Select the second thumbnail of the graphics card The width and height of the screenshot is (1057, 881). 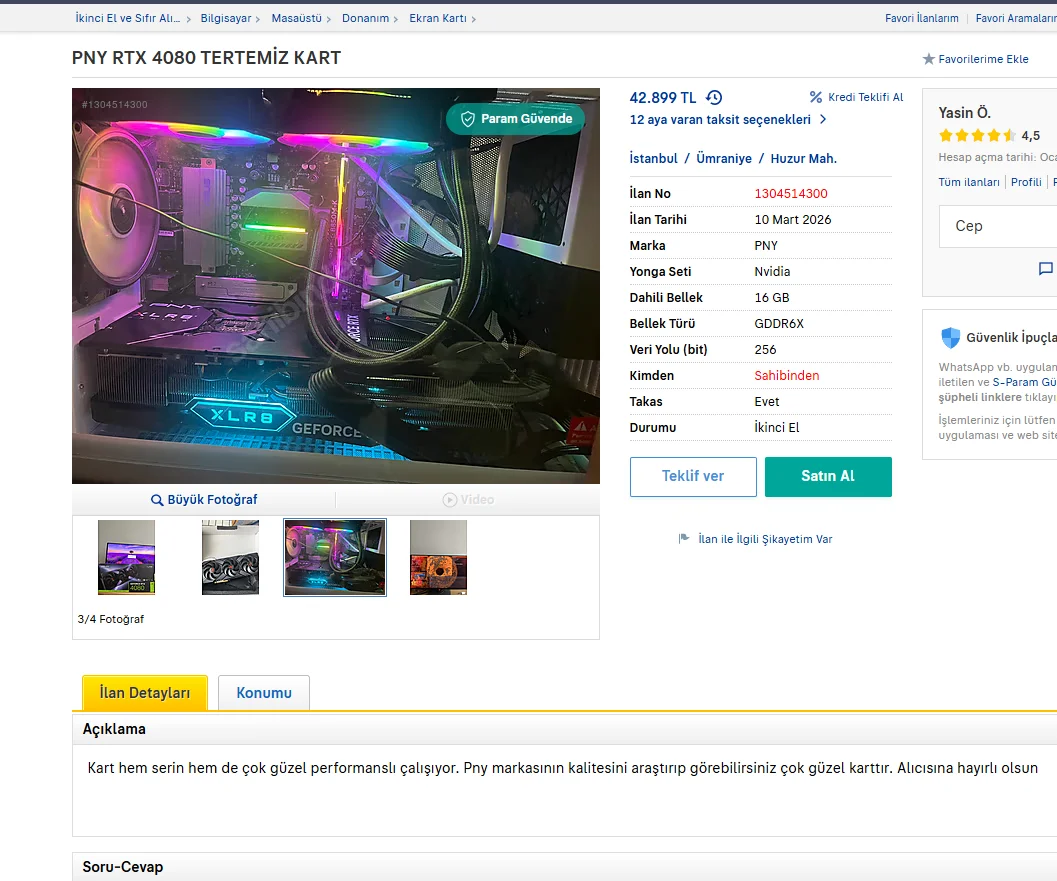[231, 557]
